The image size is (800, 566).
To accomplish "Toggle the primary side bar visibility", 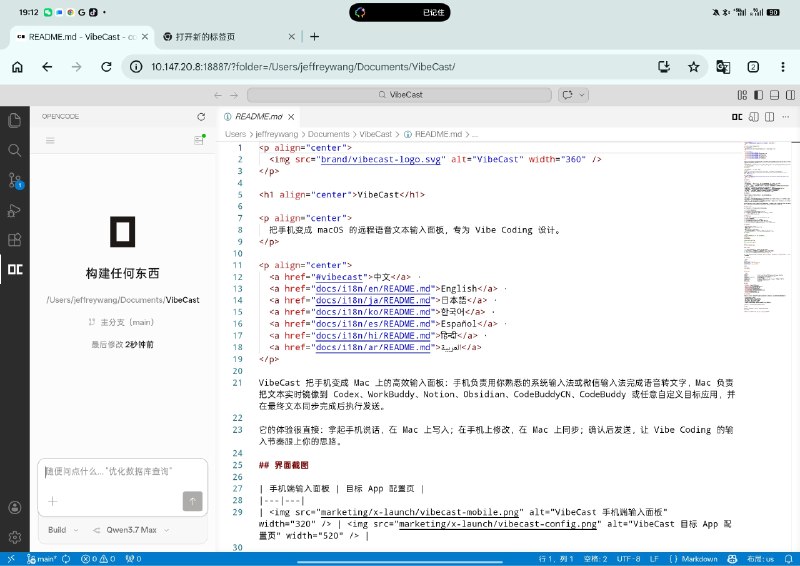I will [759, 95].
